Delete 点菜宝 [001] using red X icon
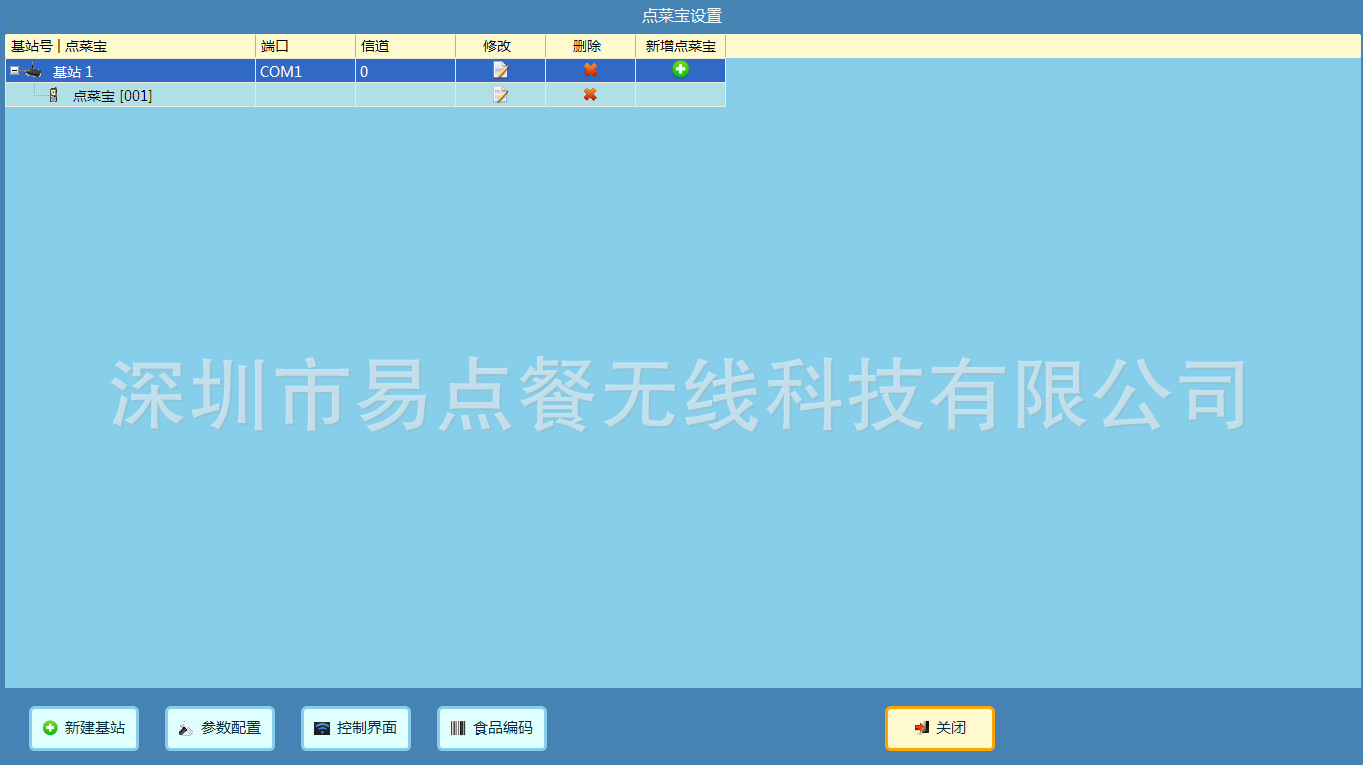This screenshot has height=765, width=1363. (x=590, y=94)
